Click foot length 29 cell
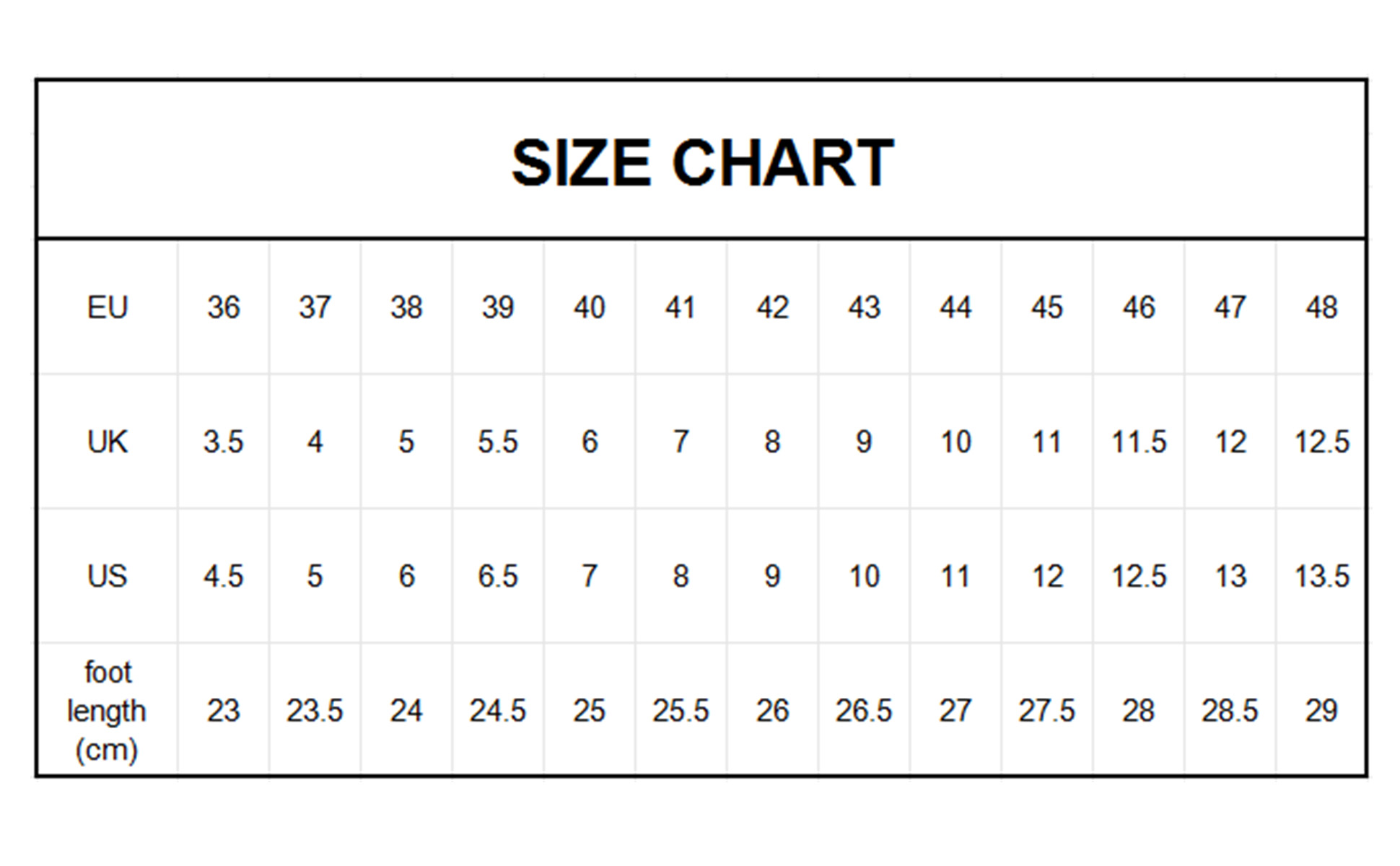 point(1321,711)
